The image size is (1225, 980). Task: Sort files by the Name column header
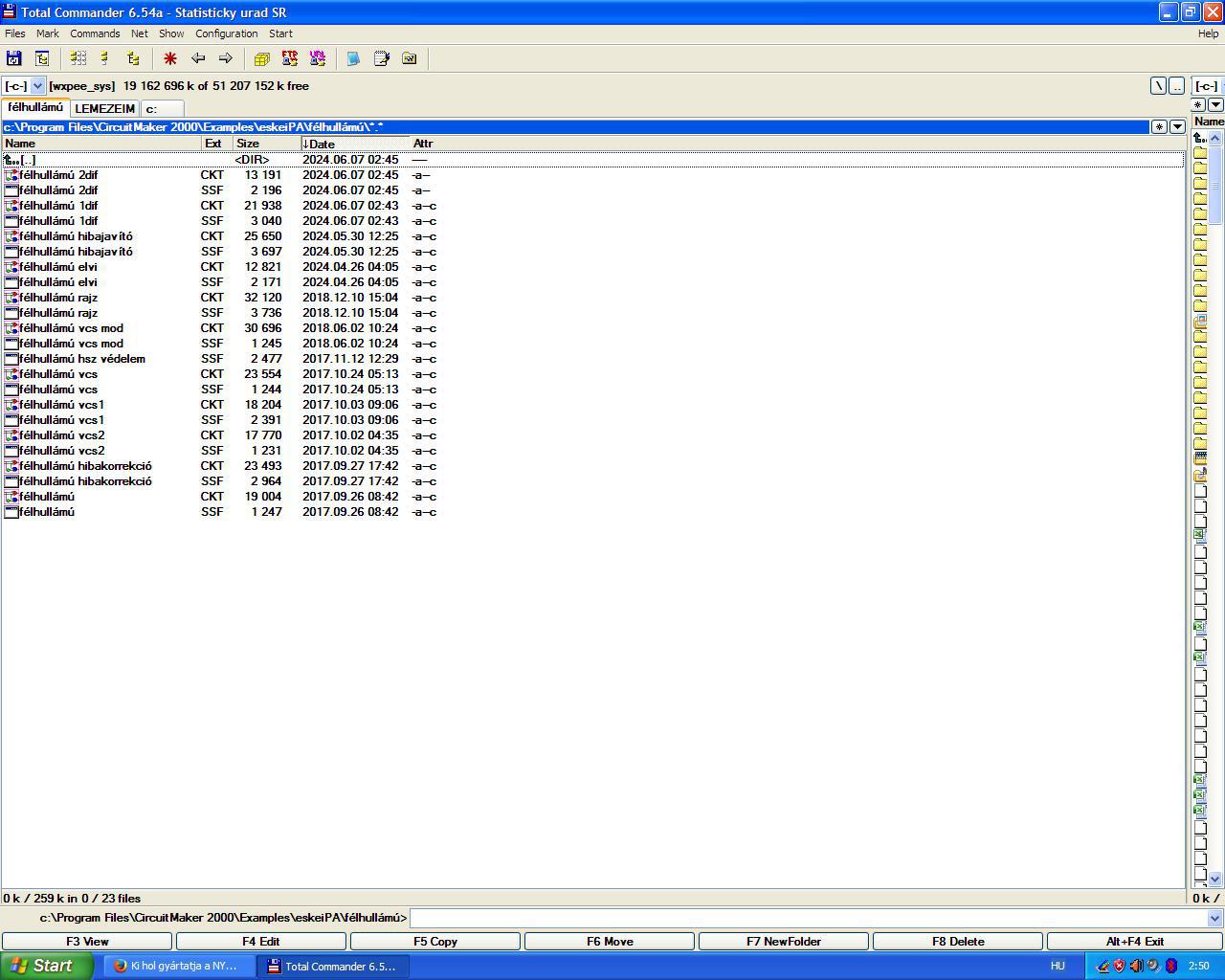click(x=101, y=144)
